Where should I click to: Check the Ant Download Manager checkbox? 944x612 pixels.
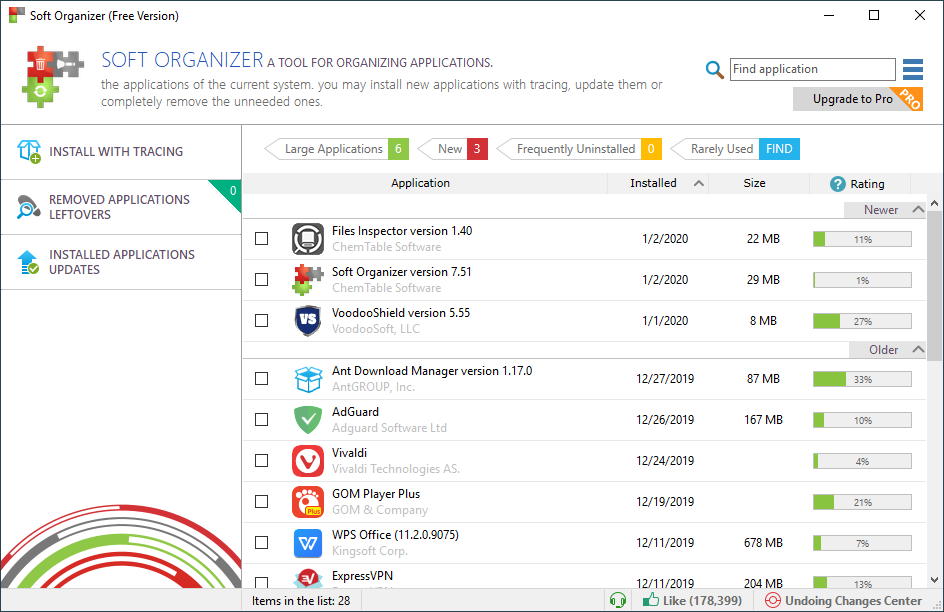pos(261,379)
